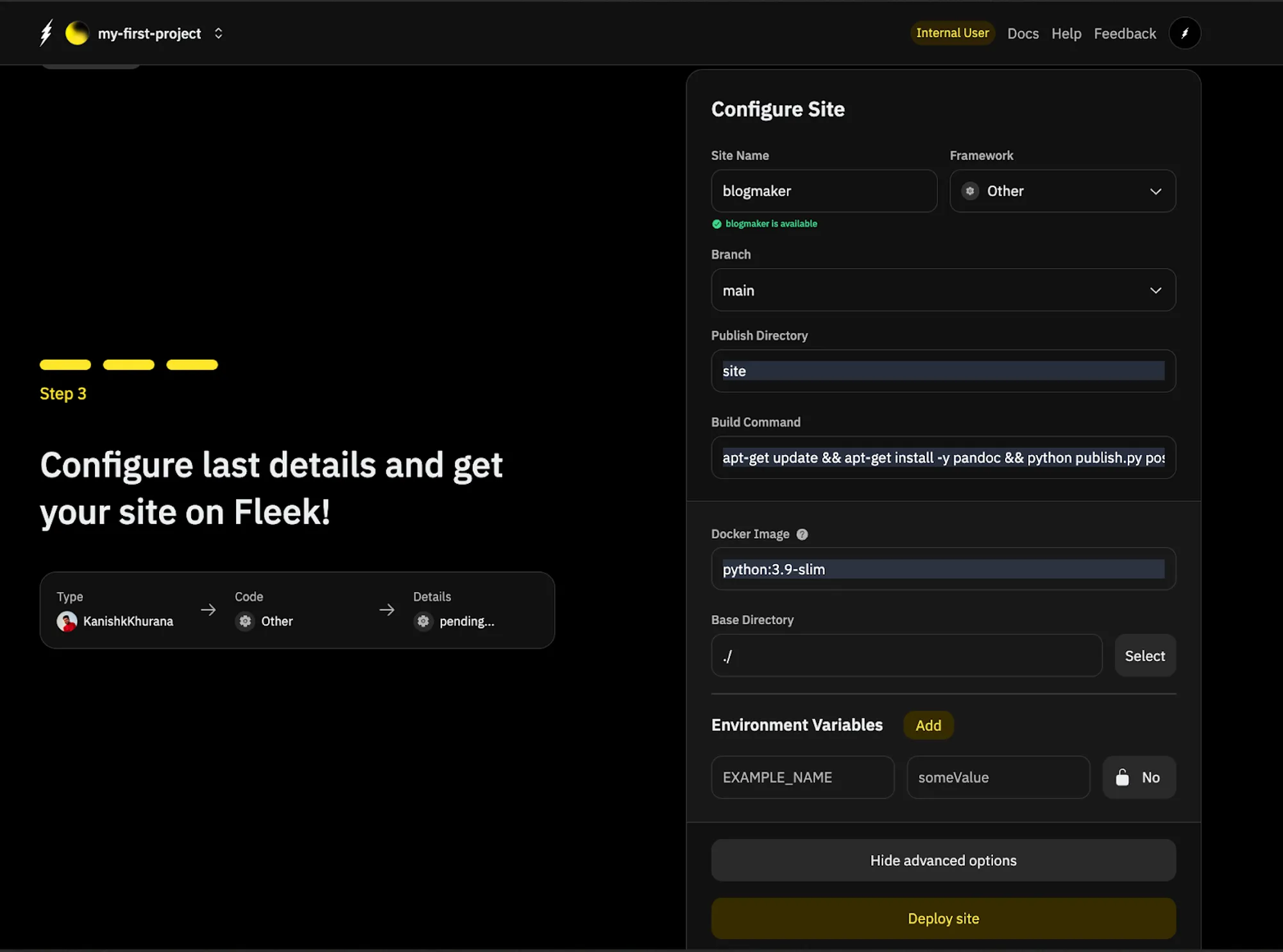Open the Feedback link in header

pos(1125,33)
